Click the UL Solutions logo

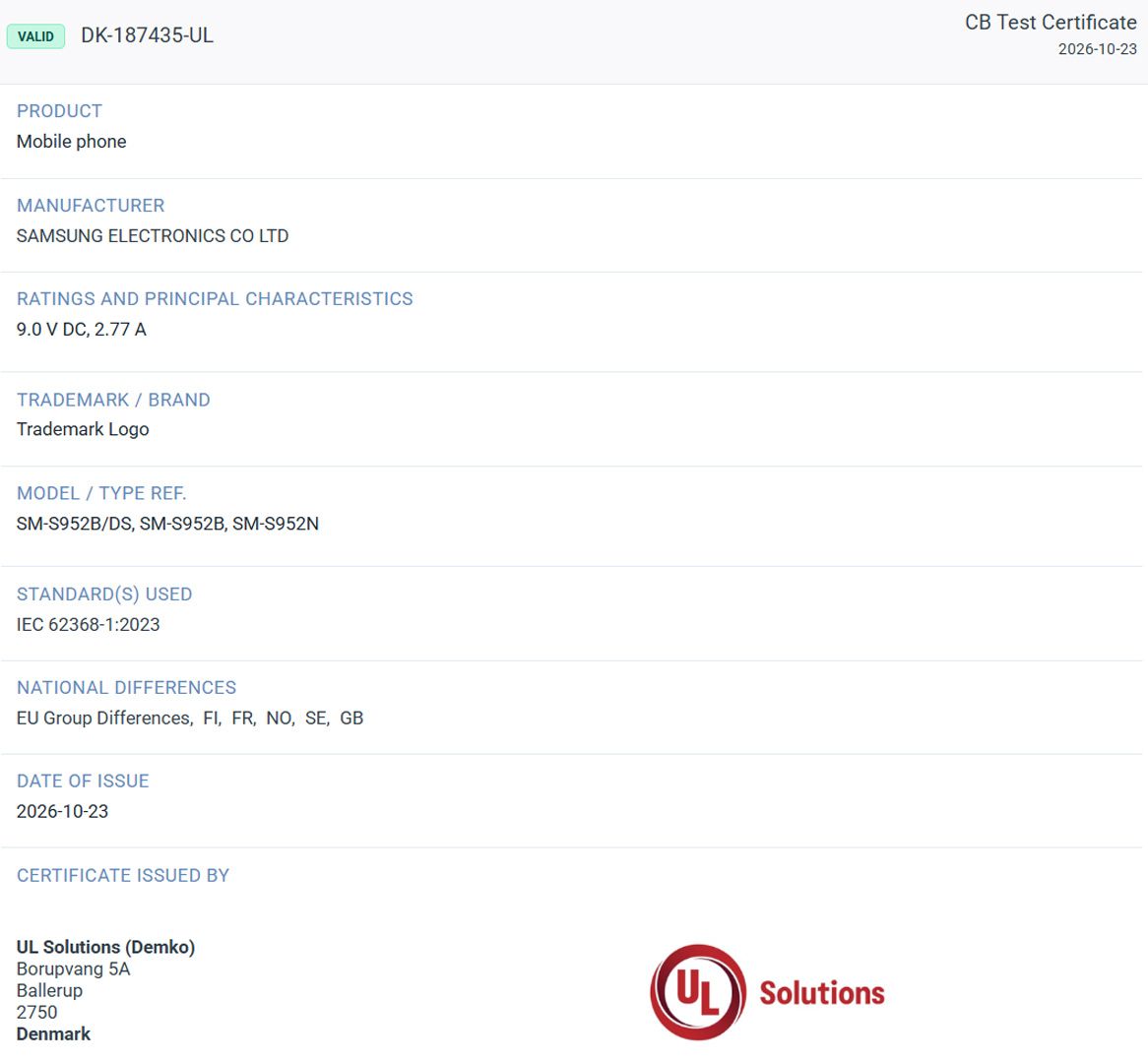click(767, 992)
